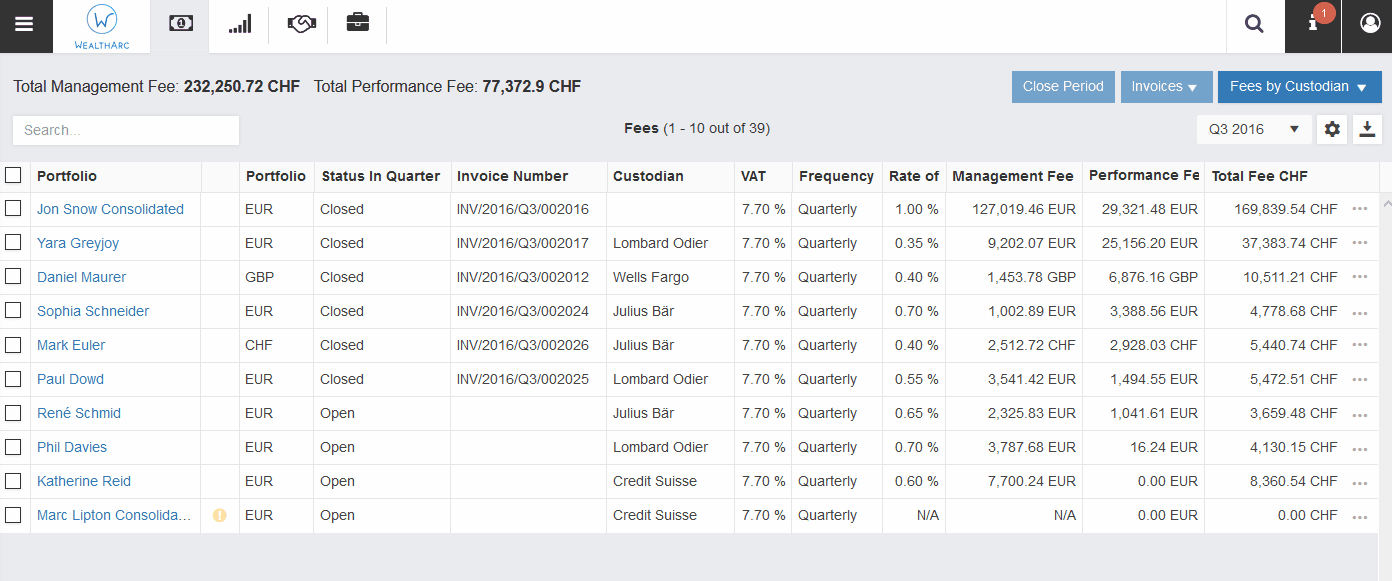Image resolution: width=1392 pixels, height=581 pixels.
Task: Check the Paul Dowd row checkbox
Action: [13, 378]
